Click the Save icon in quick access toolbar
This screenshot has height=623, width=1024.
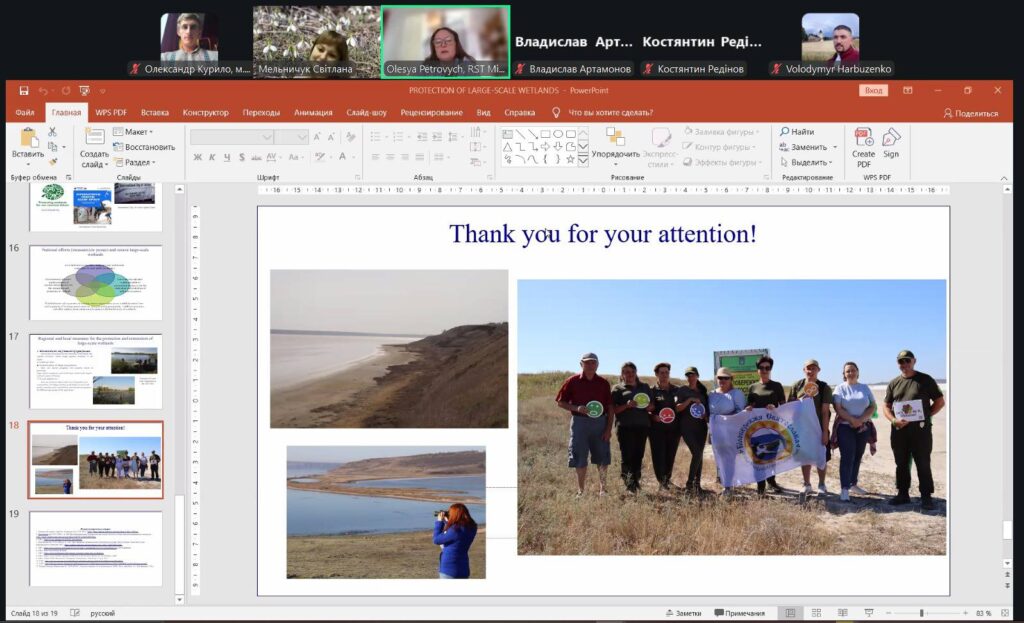tap(23, 90)
